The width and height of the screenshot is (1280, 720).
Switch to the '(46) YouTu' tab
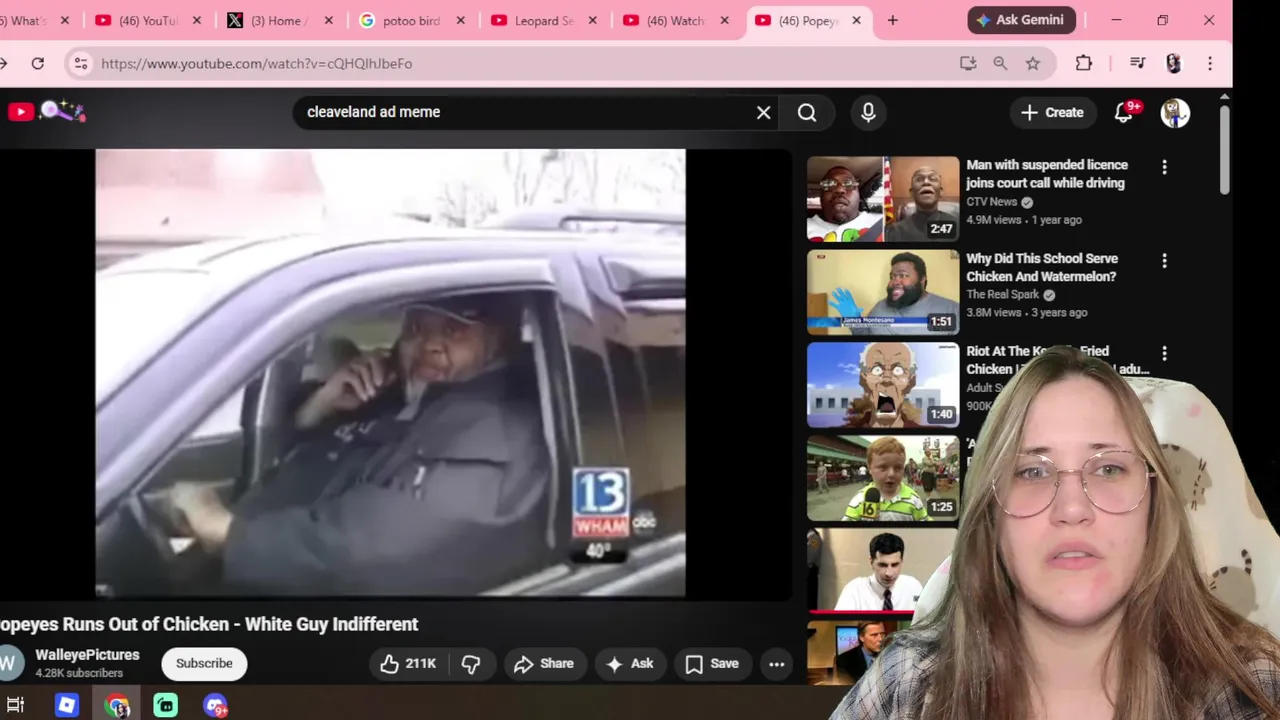(147, 20)
